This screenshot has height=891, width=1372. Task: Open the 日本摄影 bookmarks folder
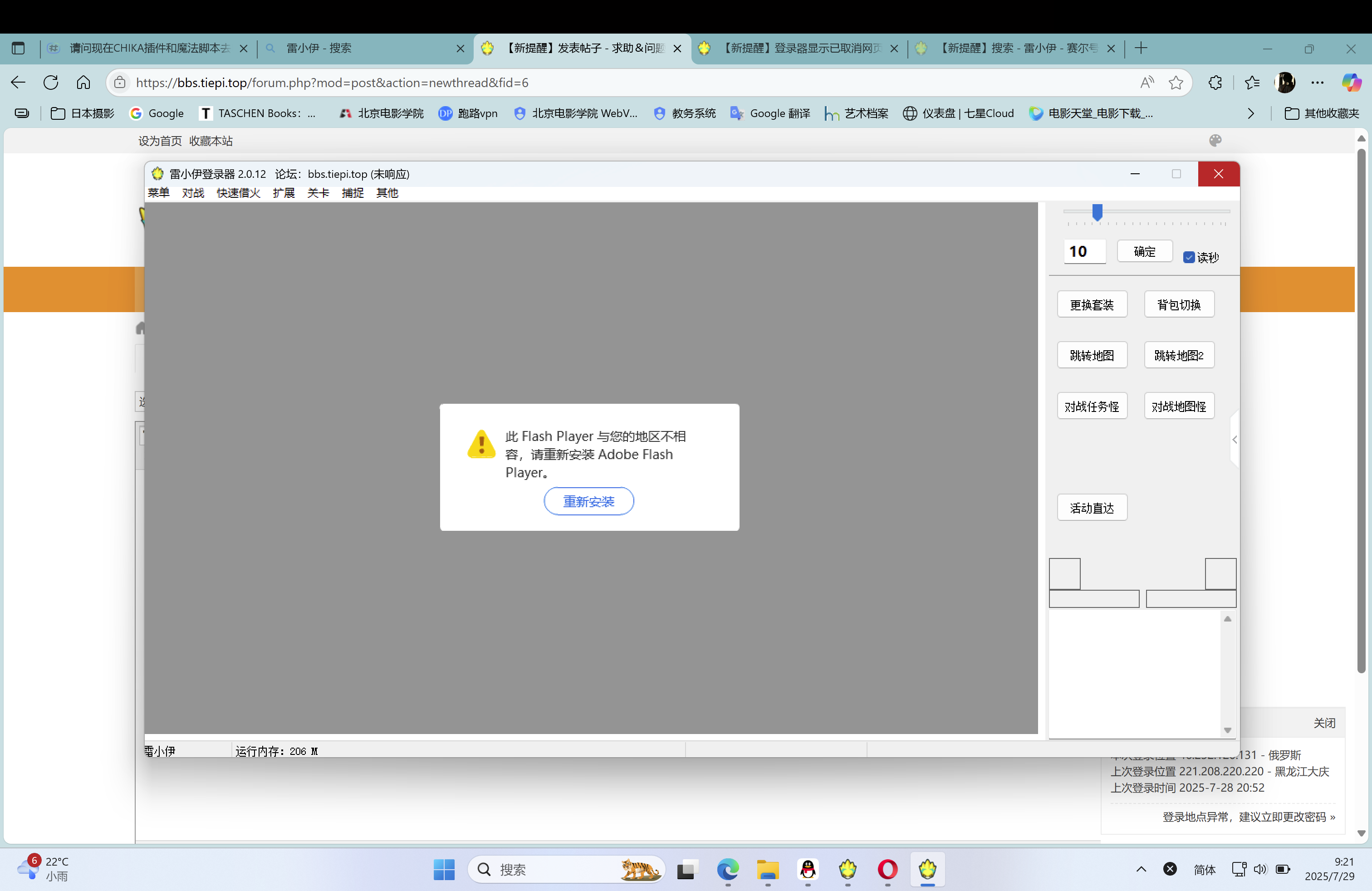83,113
